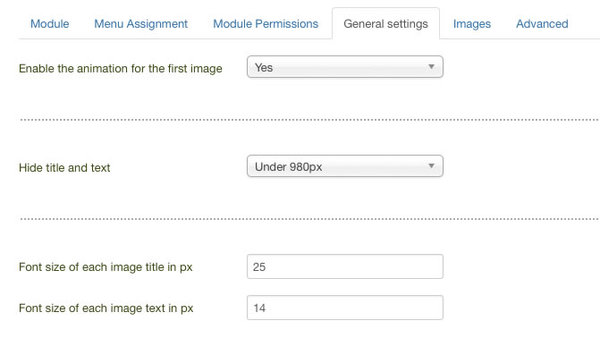The width and height of the screenshot is (600, 363).
Task: Open the Advanced tab
Action: pos(542,24)
